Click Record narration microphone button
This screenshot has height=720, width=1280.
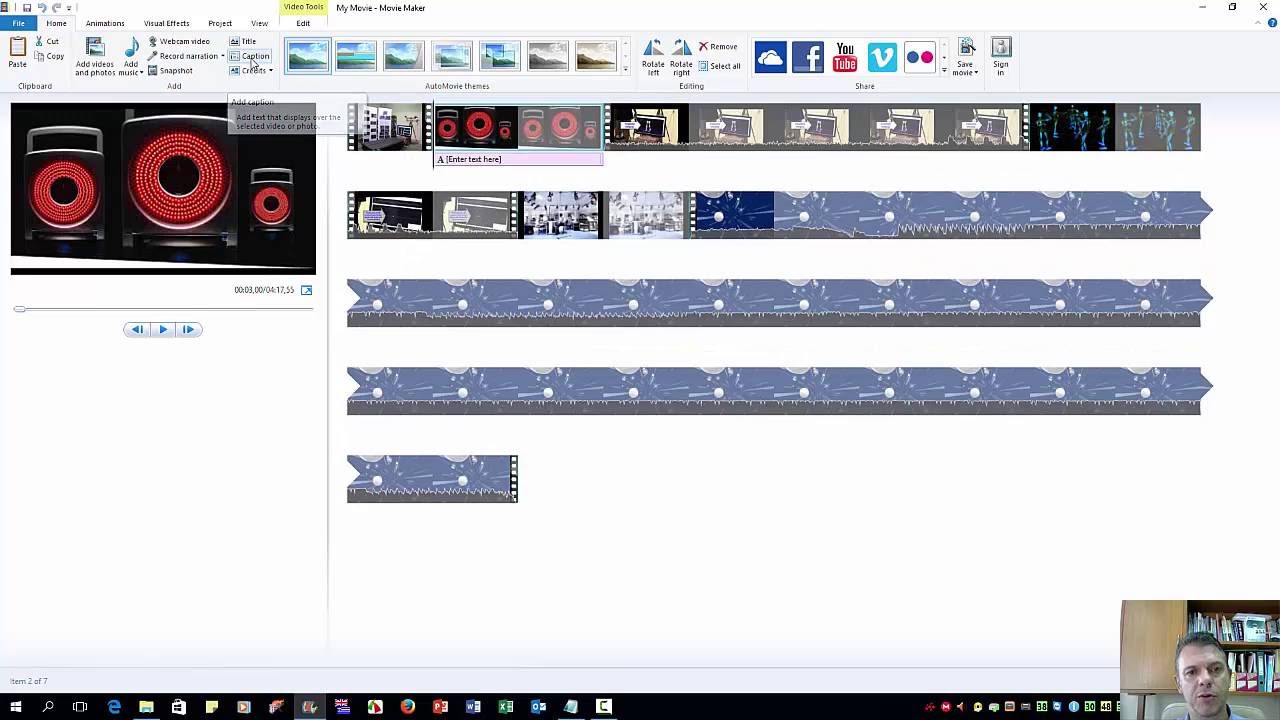(x=183, y=56)
